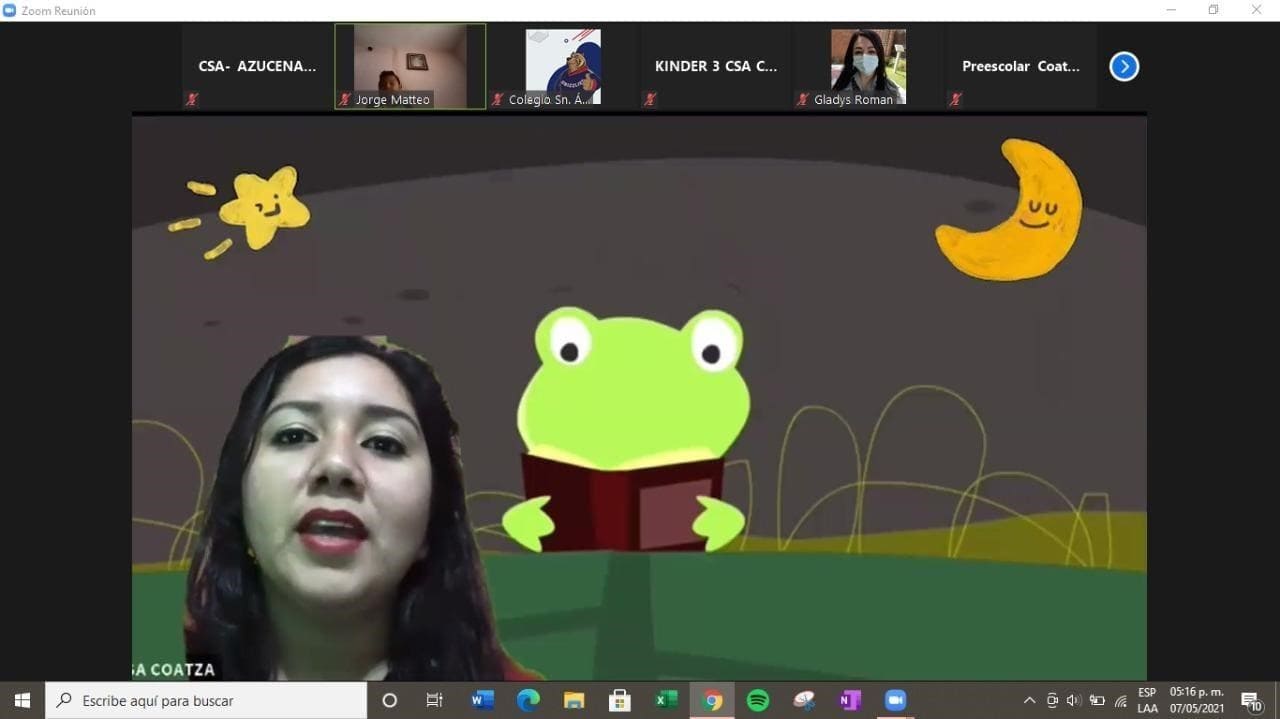1280x719 pixels.
Task: Open the volume control in system tray
Action: [1074, 700]
